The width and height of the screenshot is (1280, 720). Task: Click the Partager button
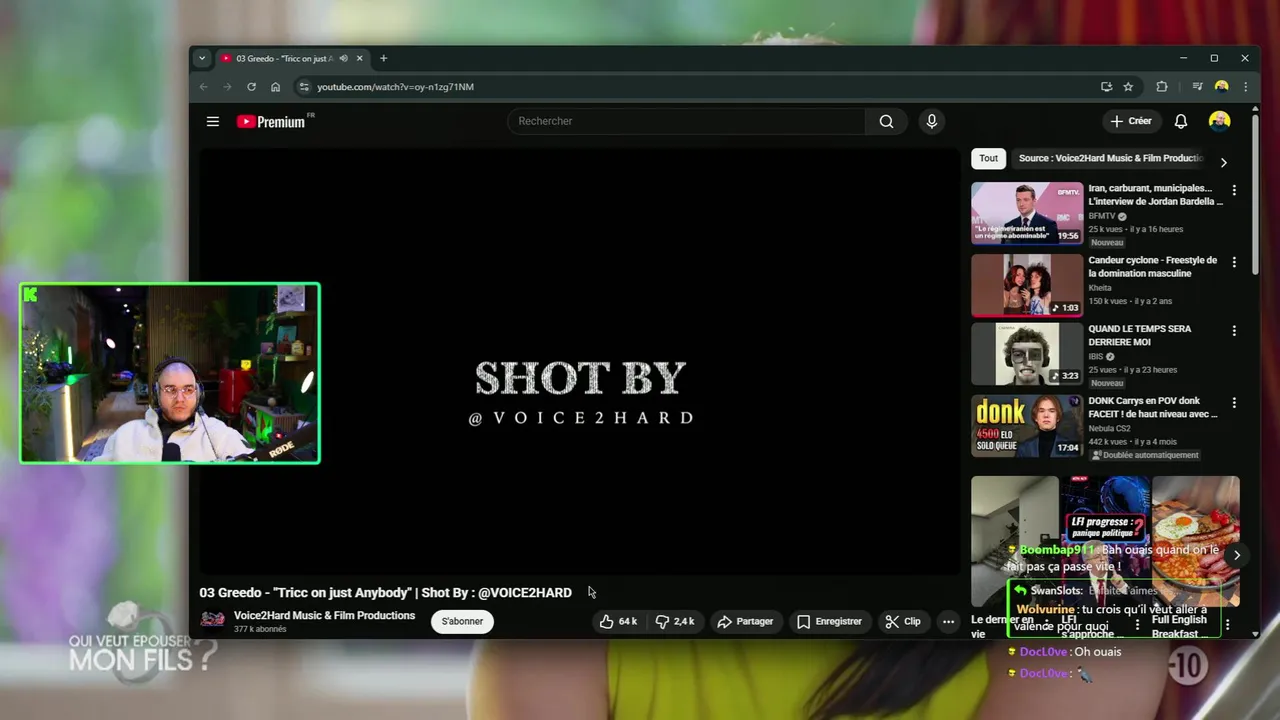745,621
